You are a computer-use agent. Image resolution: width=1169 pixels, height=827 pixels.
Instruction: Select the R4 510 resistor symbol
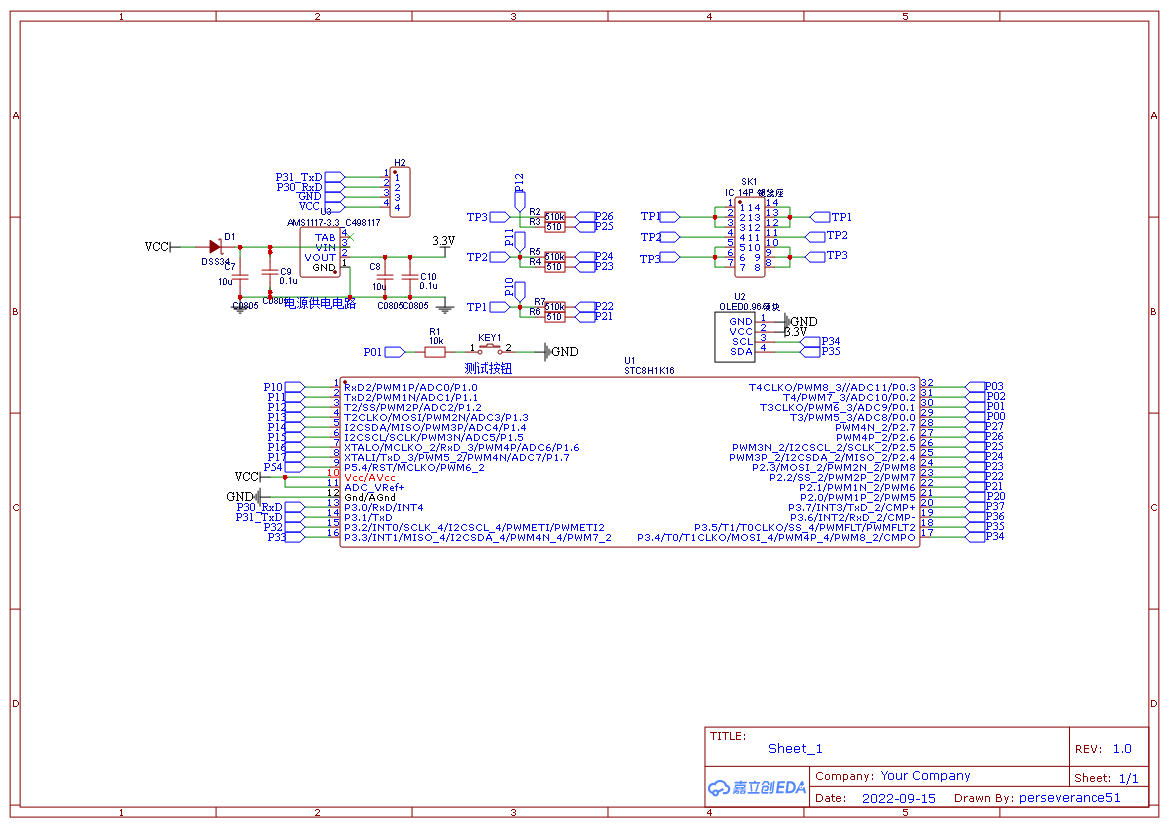pyautogui.click(x=554, y=266)
